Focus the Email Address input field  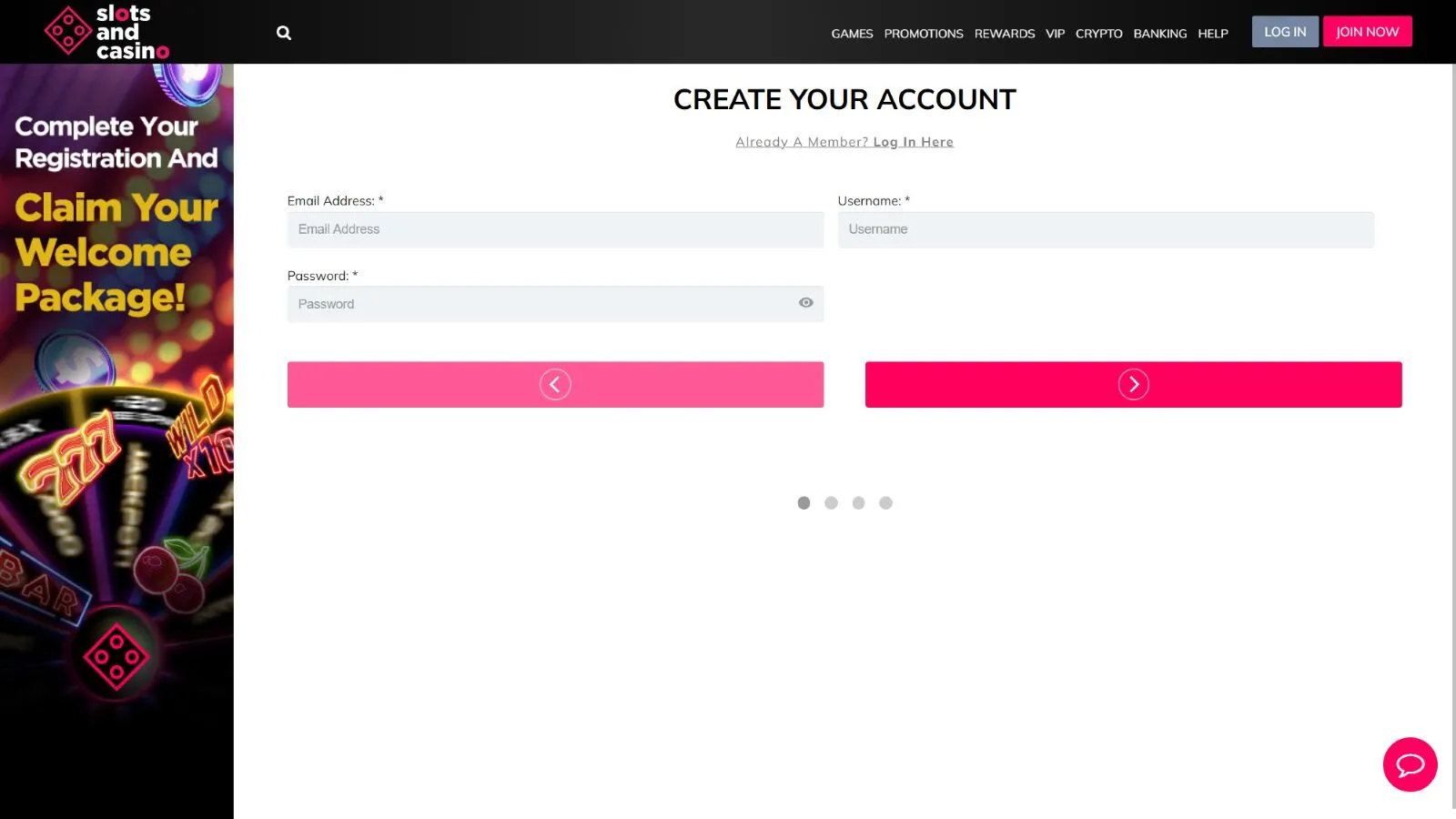[555, 229]
